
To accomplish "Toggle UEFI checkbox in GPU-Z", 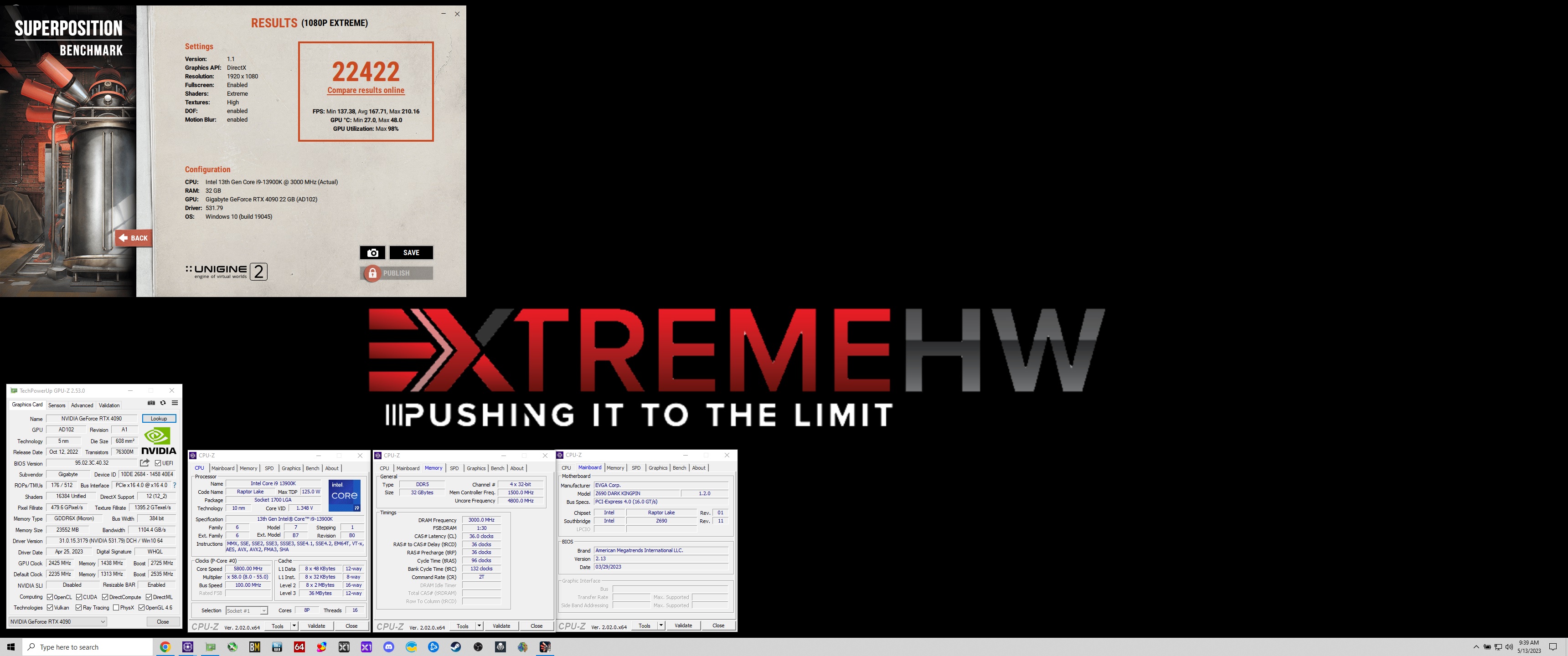I will [158, 463].
